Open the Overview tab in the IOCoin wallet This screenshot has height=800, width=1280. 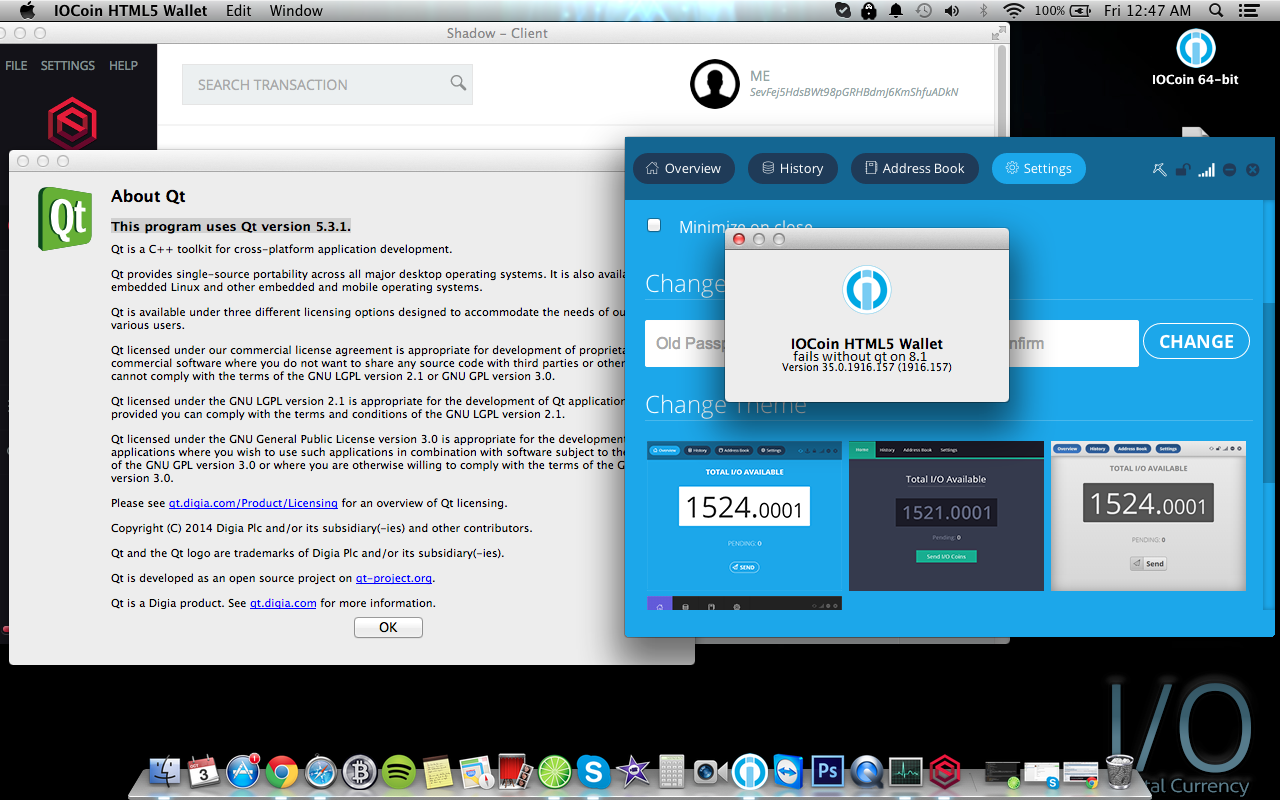[x=684, y=168]
